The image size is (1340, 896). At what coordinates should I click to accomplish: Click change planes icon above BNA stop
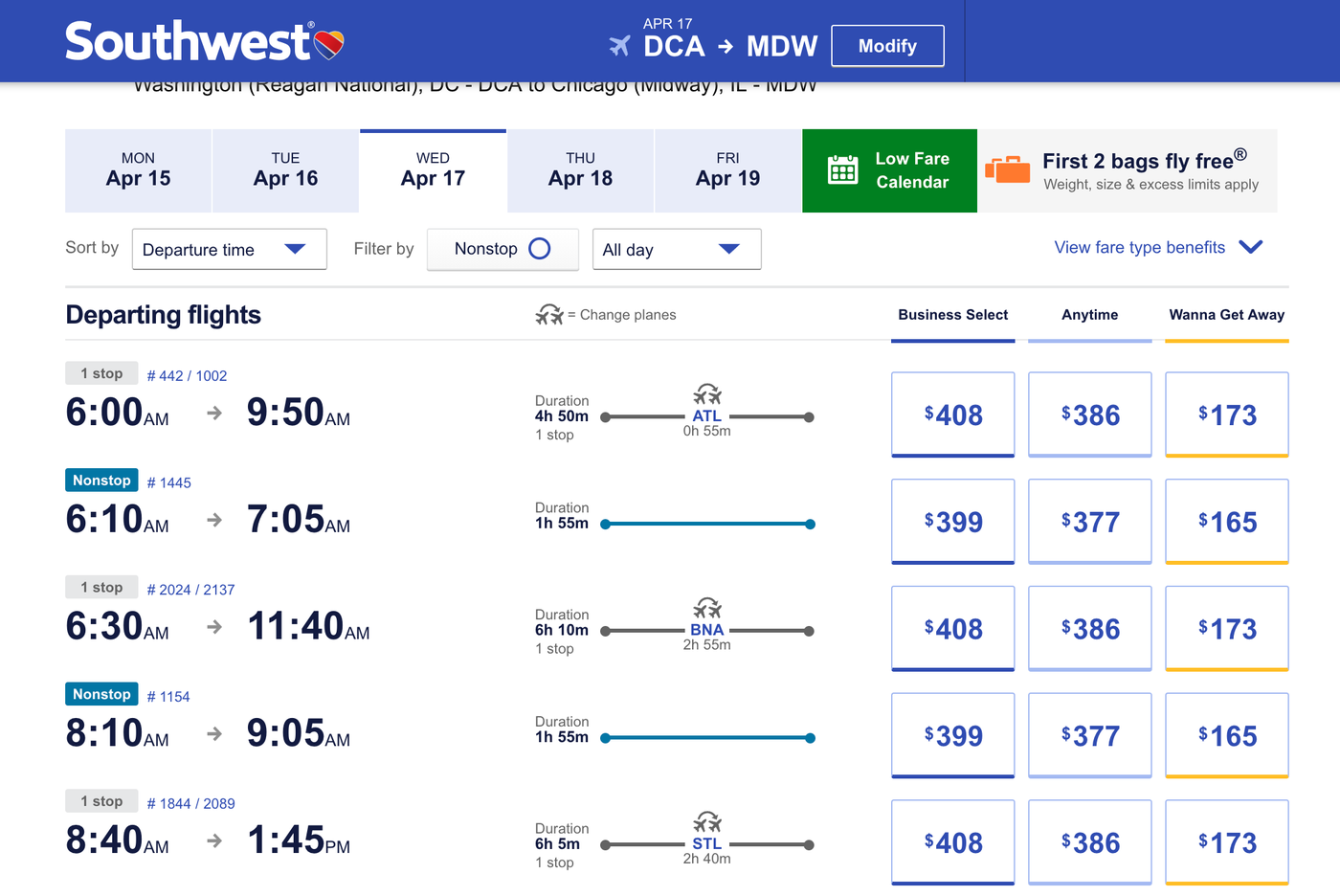(x=707, y=608)
